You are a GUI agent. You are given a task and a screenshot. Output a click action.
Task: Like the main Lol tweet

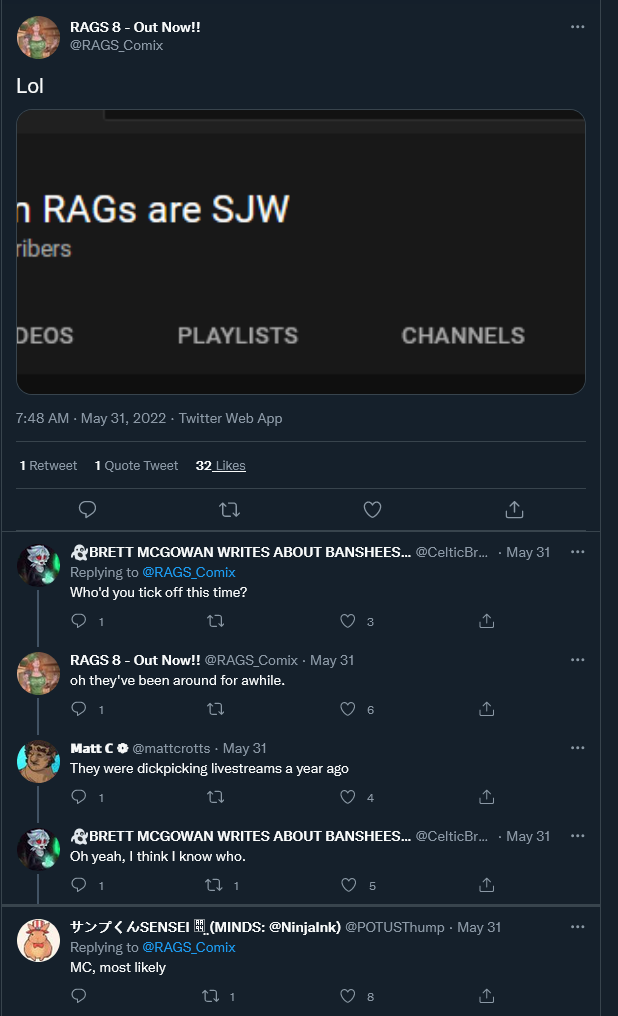[372, 509]
